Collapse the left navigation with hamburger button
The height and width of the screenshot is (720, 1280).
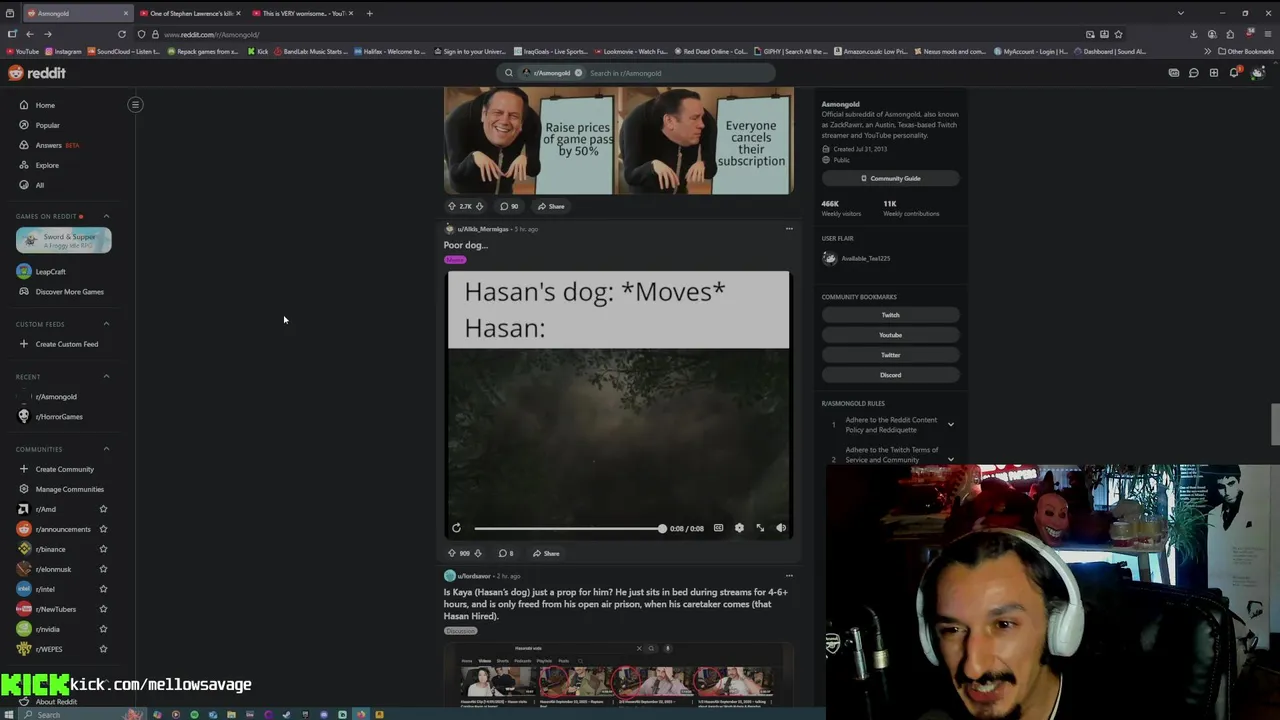coord(135,105)
